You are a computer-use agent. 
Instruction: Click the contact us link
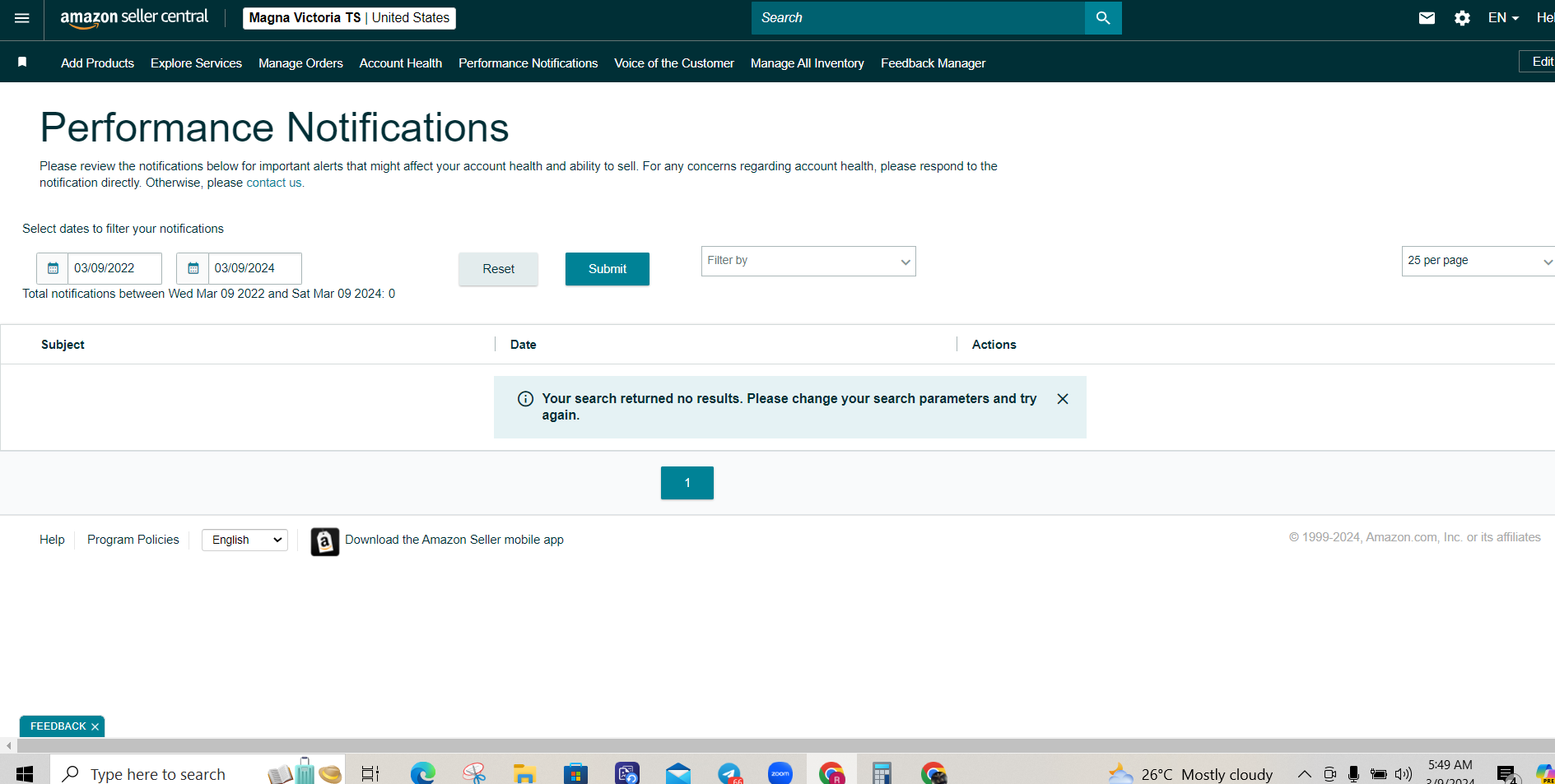click(274, 183)
